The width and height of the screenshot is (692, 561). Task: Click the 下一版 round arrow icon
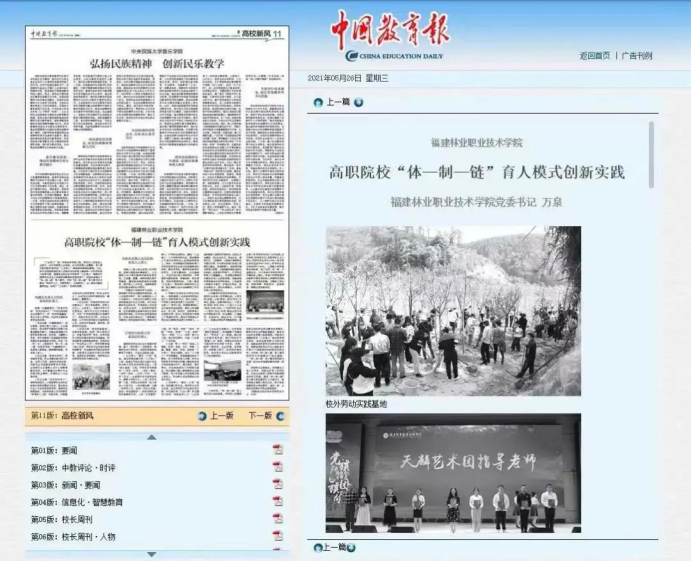coord(278,416)
